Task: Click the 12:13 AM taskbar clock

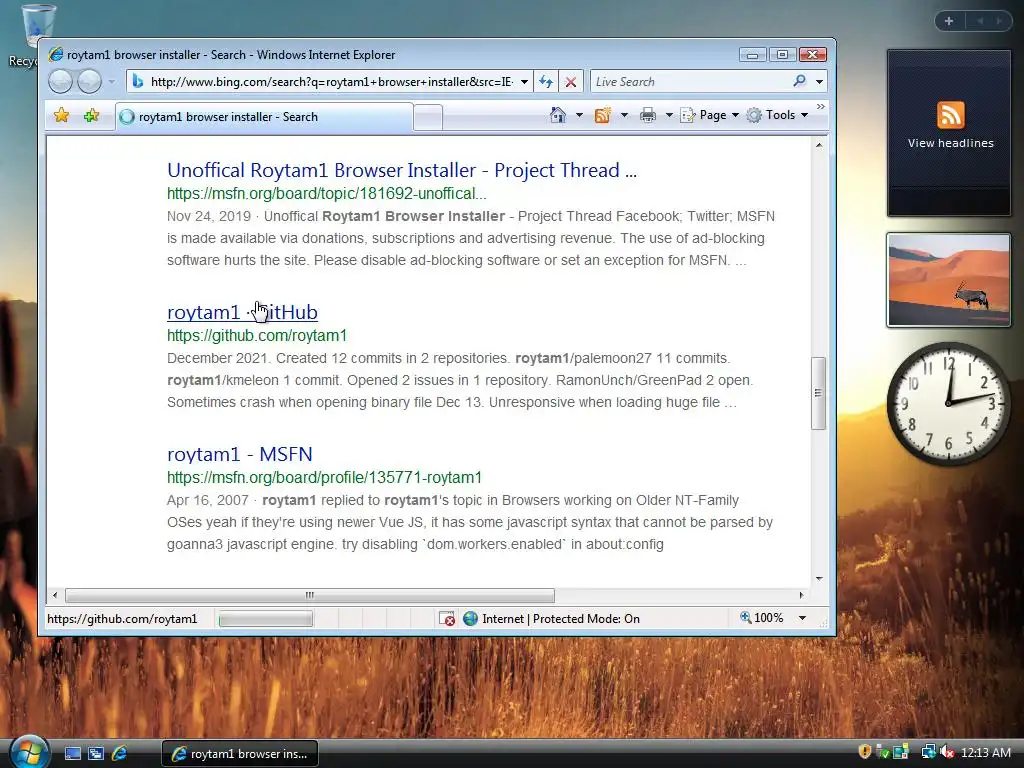Action: [985, 752]
